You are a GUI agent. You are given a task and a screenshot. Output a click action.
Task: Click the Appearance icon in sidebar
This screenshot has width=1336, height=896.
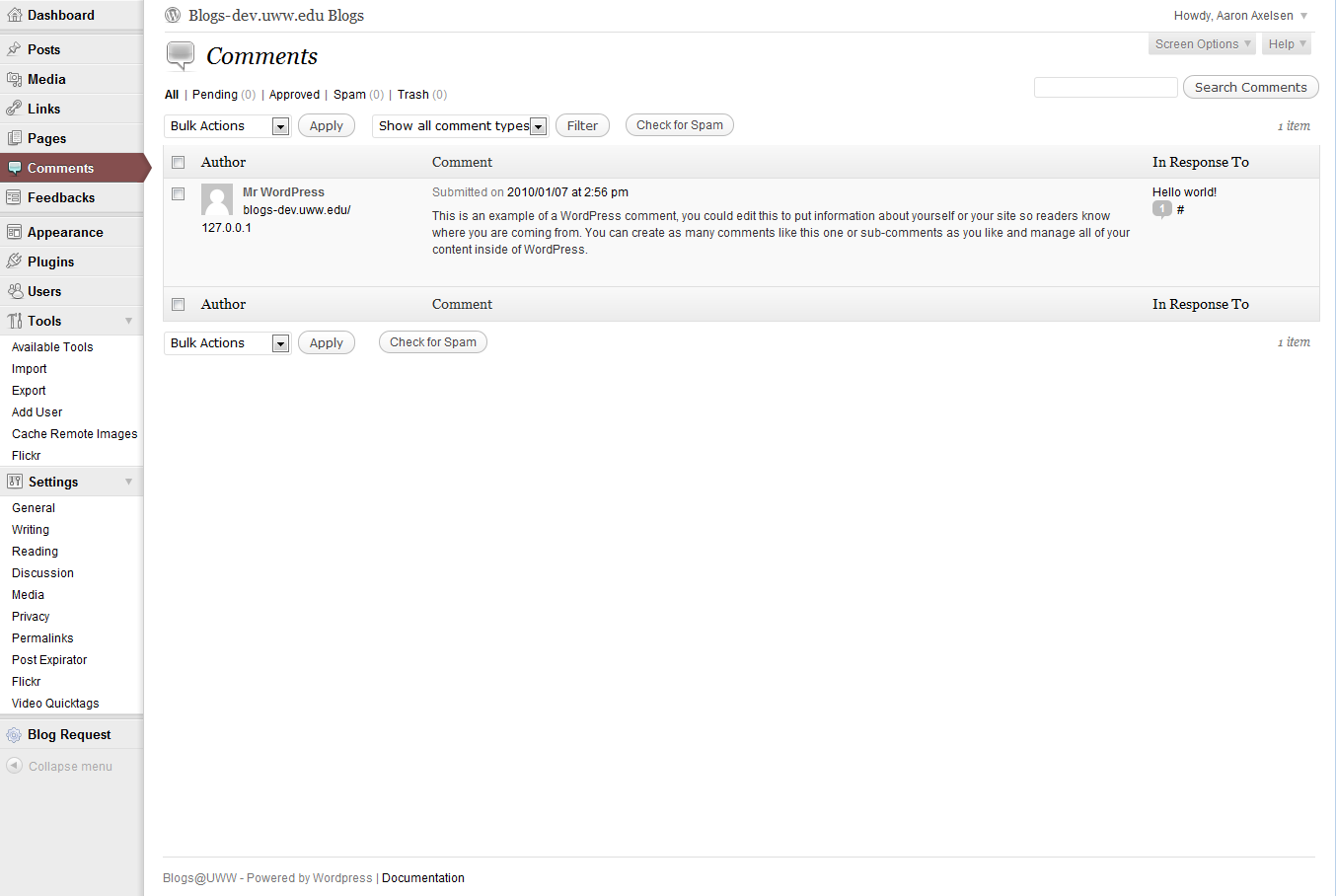(14, 232)
